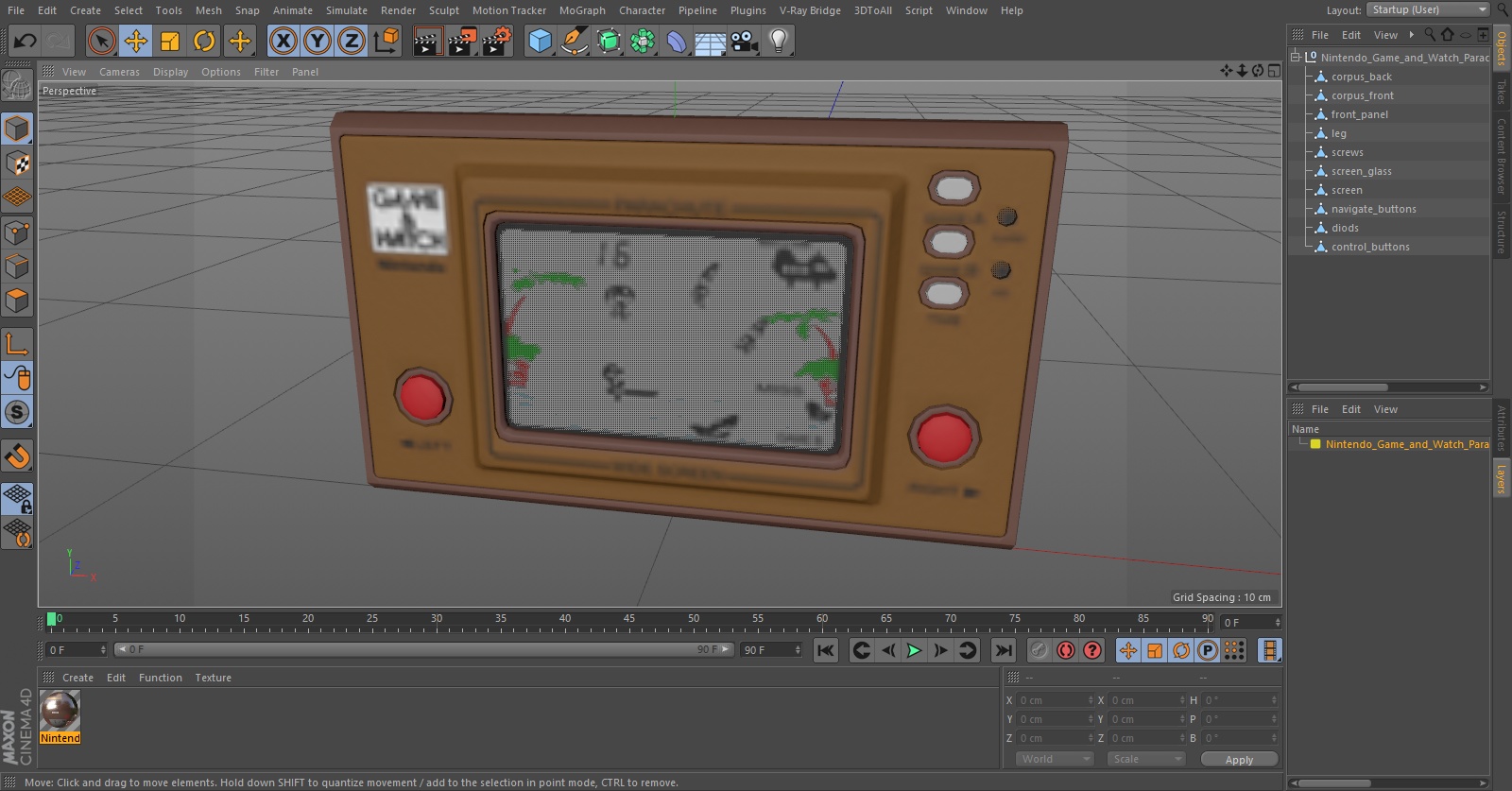Switch the coordinate system icon
Image resolution: width=1512 pixels, height=791 pixels.
[387, 41]
